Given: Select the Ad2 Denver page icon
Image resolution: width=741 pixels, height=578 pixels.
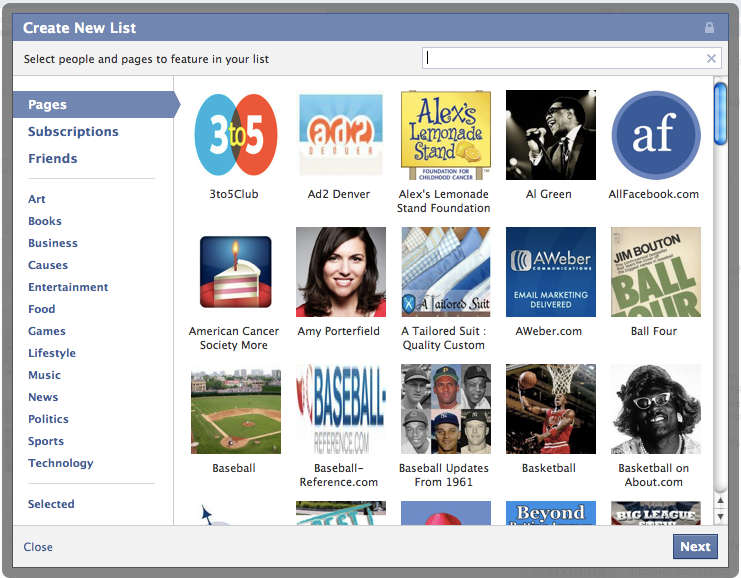Looking at the screenshot, I should [341, 135].
